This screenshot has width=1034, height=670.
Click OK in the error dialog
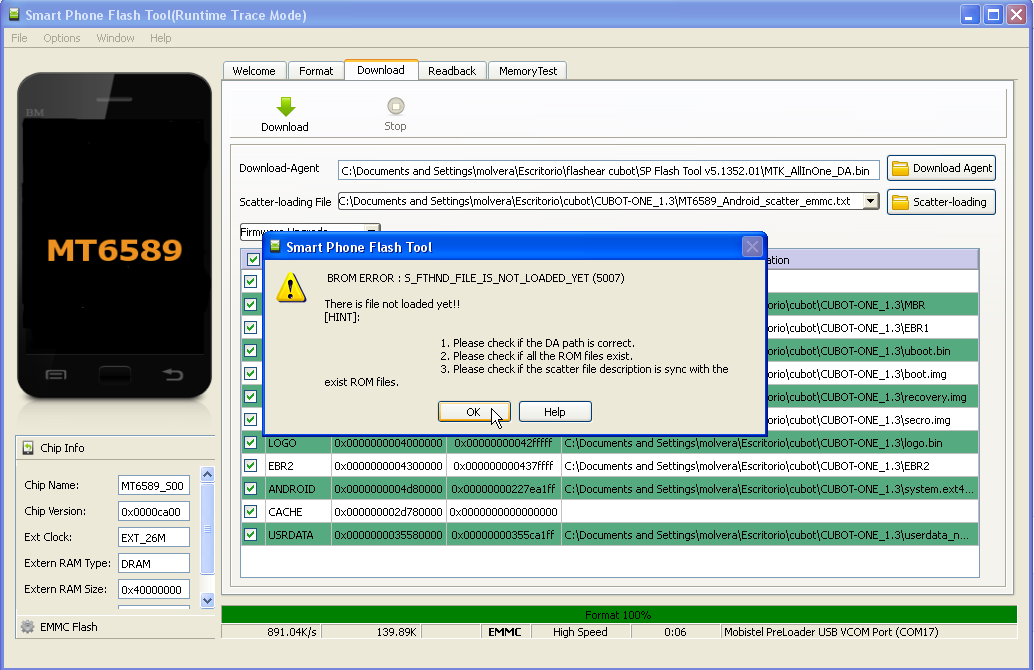(474, 412)
